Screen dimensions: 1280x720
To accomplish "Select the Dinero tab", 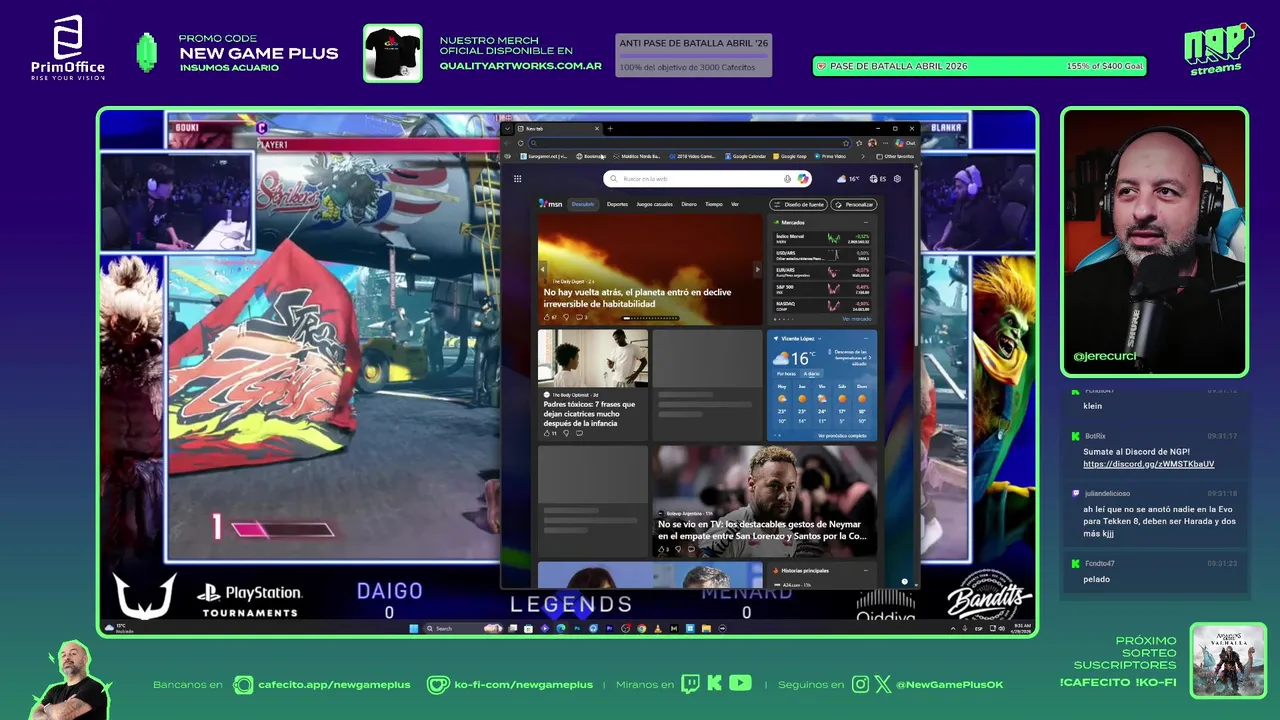I will click(x=689, y=204).
